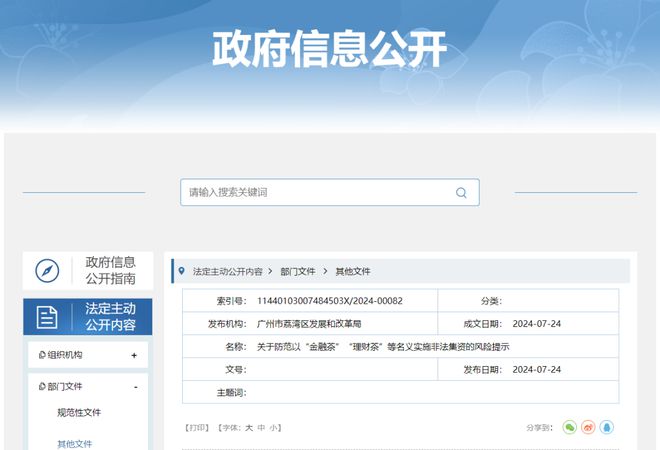This screenshot has width=660, height=450.
Task: Click 成文日期 value 2024-07-24
Action: pyautogui.click(x=537, y=324)
